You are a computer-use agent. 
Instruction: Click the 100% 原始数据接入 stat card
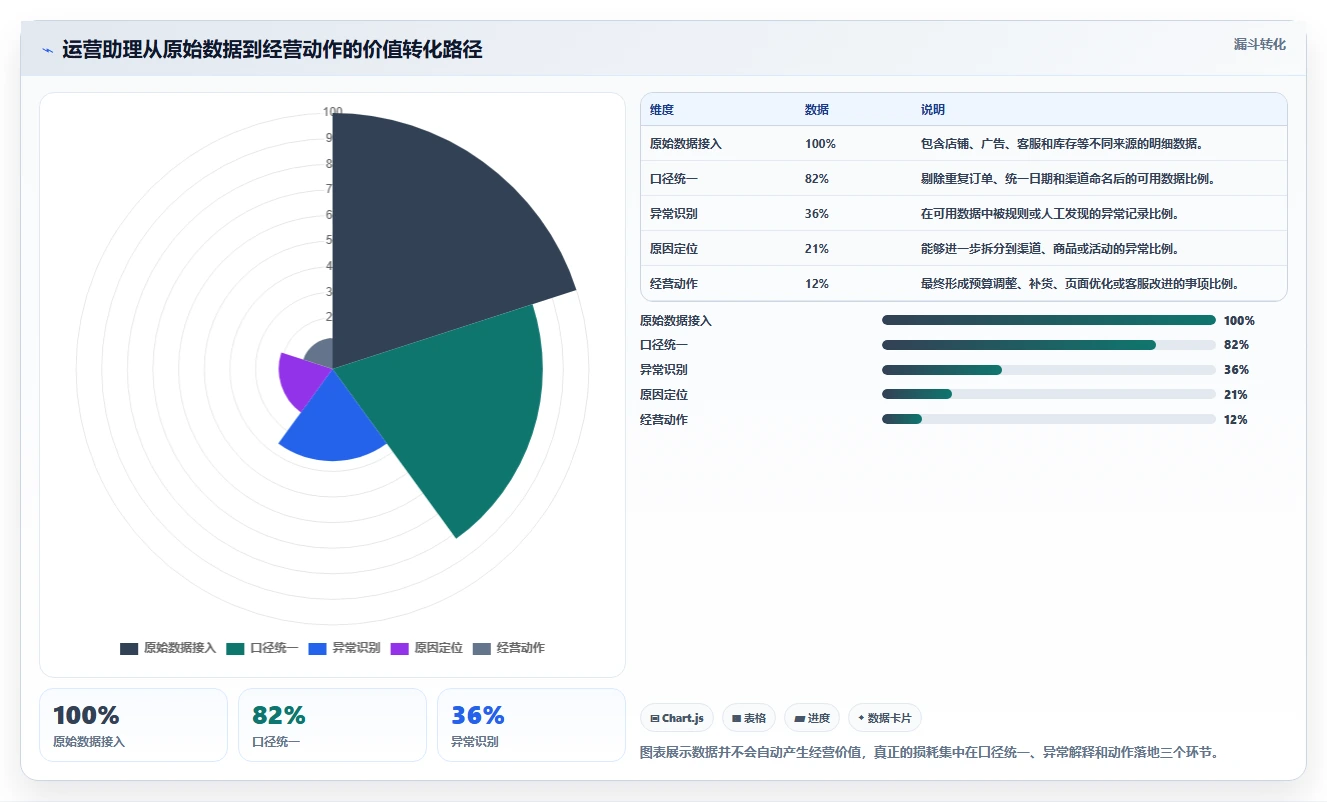(x=134, y=725)
